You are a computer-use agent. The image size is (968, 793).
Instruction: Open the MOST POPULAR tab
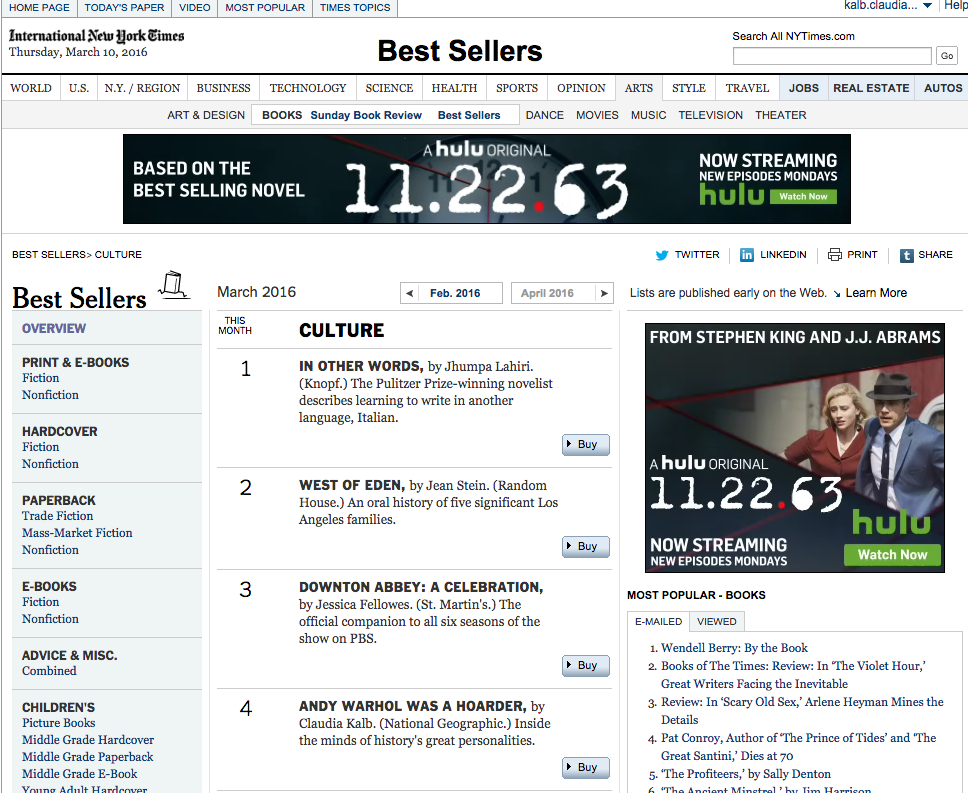(265, 7)
